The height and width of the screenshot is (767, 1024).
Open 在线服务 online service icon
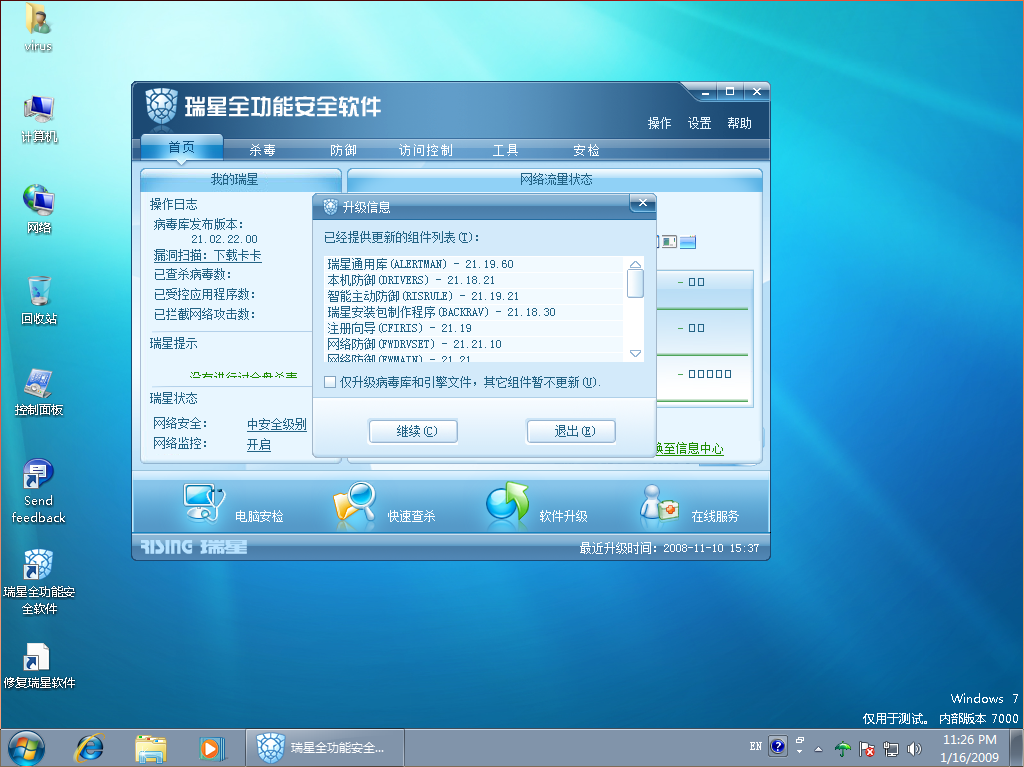pyautogui.click(x=659, y=504)
